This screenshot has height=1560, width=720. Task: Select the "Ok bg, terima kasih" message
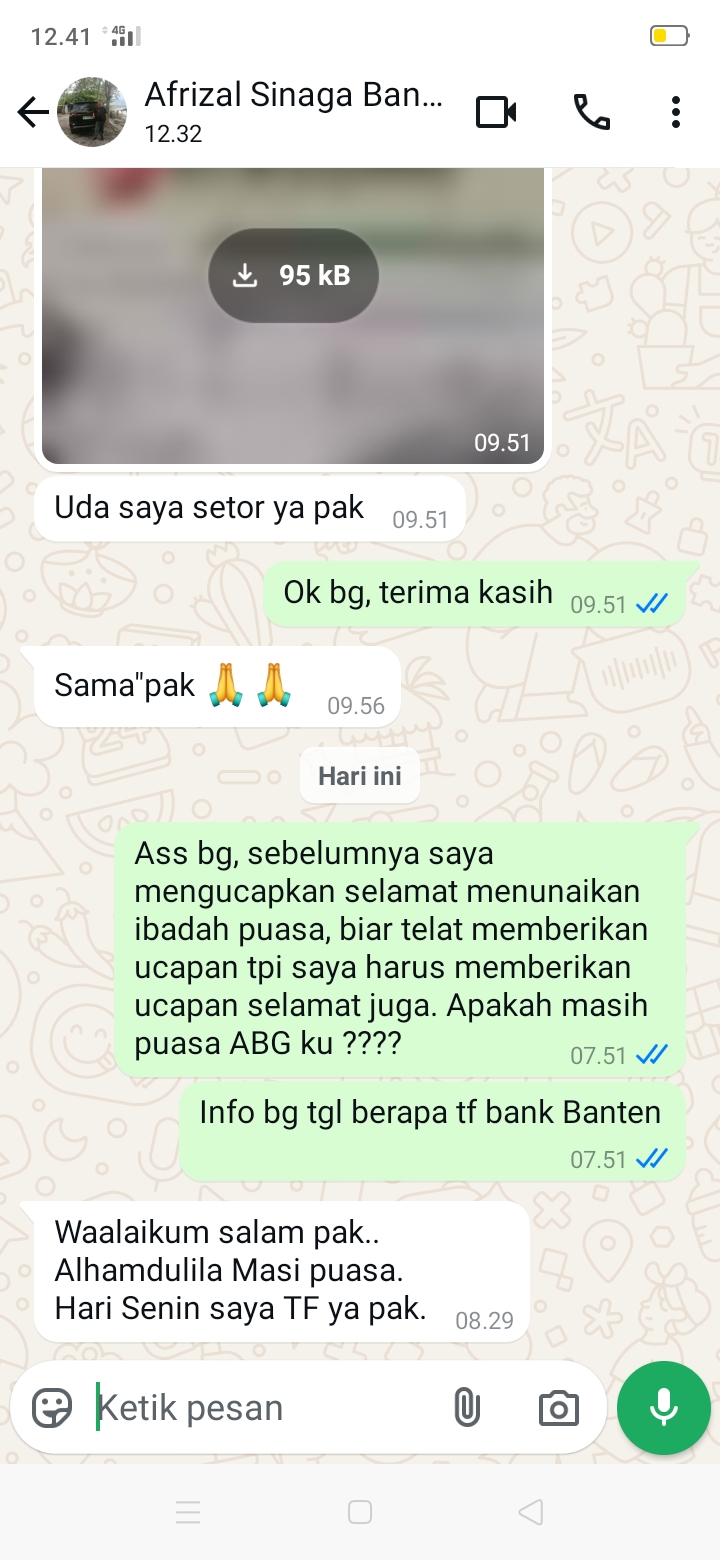(475, 595)
